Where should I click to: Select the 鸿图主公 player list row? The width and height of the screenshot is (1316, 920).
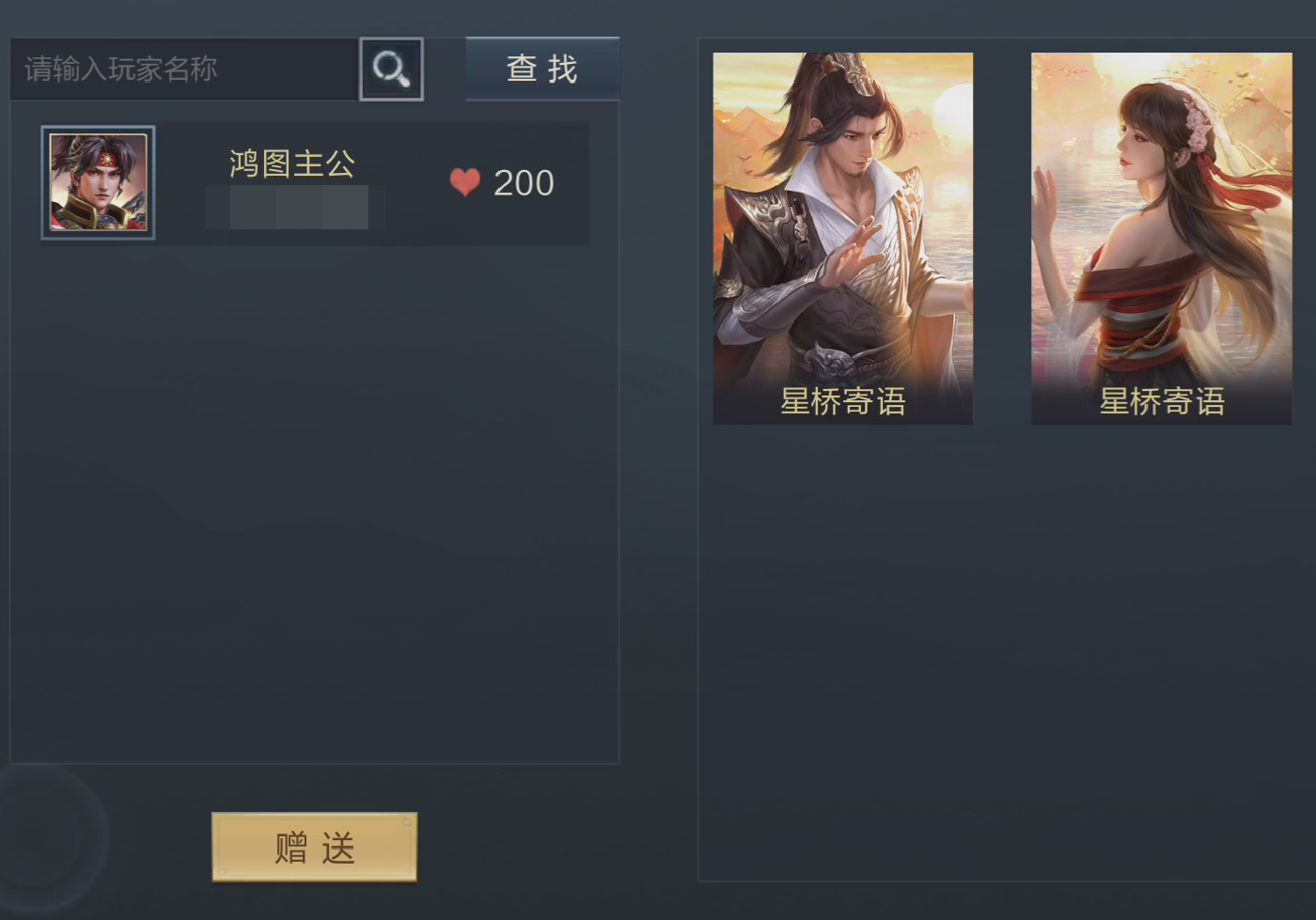[x=314, y=183]
